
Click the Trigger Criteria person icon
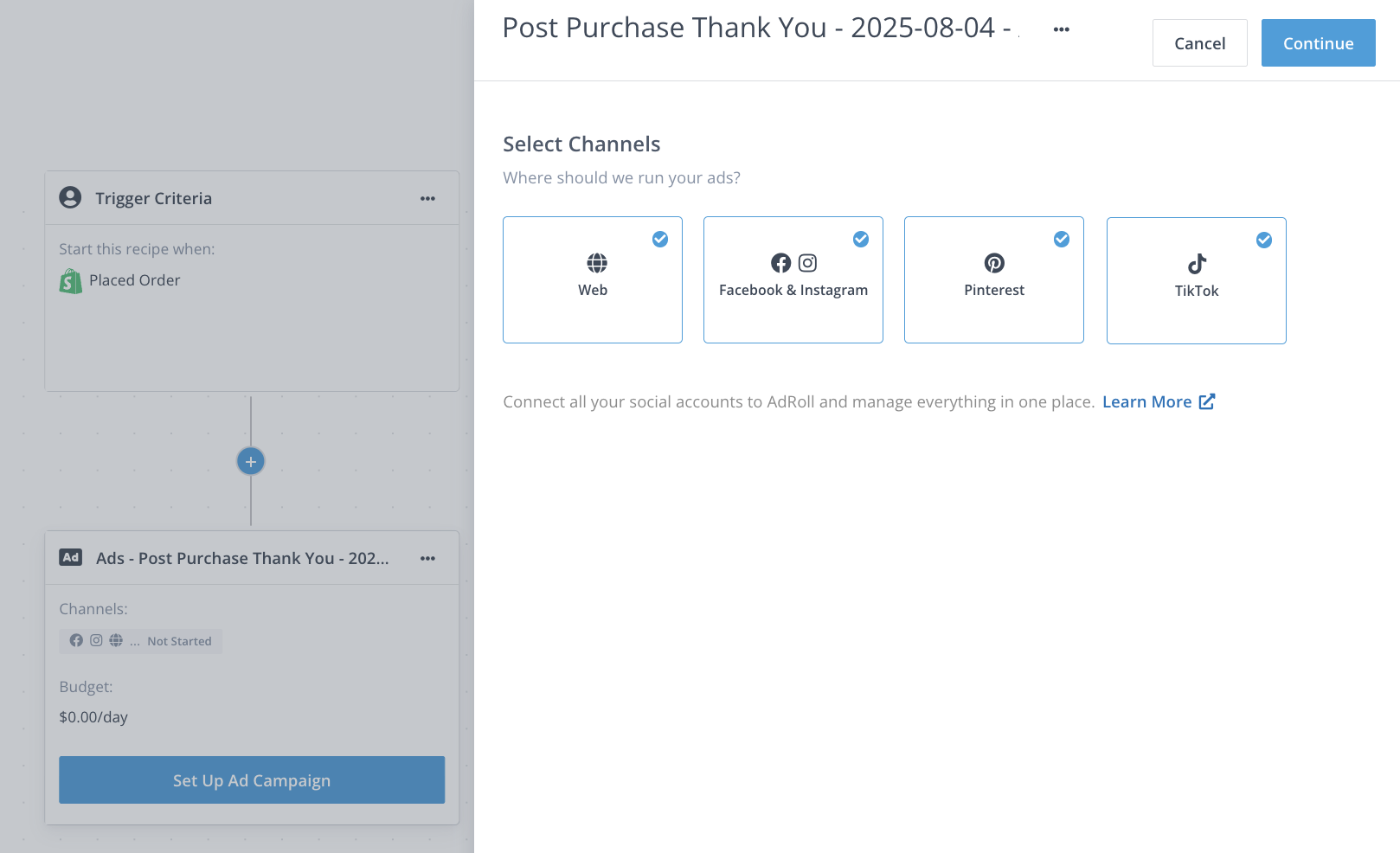[70, 198]
